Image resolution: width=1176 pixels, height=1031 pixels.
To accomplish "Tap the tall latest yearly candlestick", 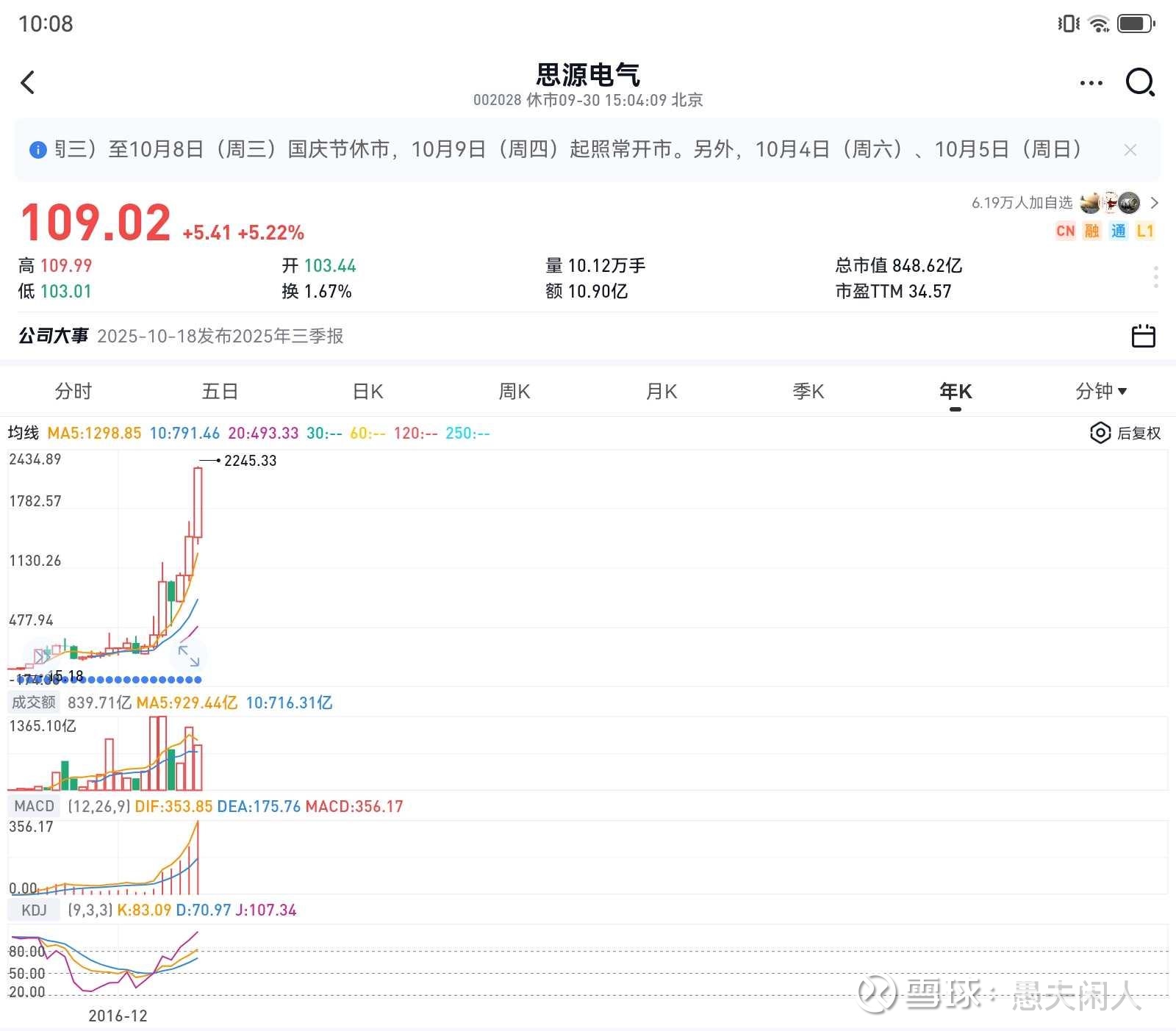I will [198, 503].
